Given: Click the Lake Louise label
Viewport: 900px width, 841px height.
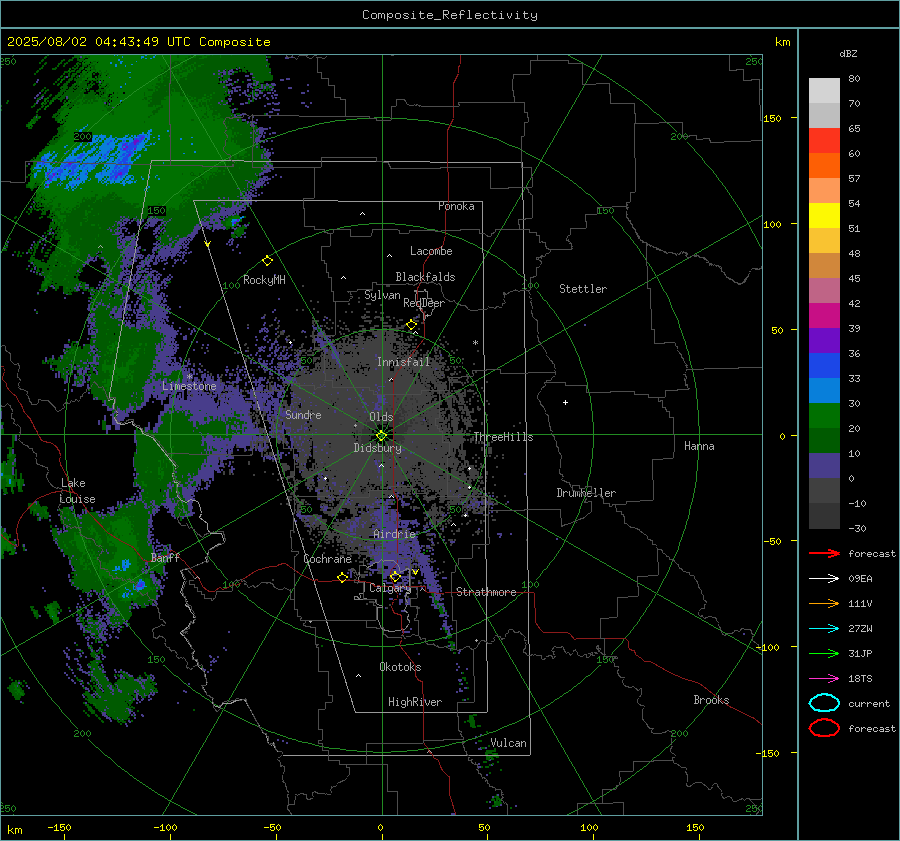Looking at the screenshot, I should click(x=77, y=491).
